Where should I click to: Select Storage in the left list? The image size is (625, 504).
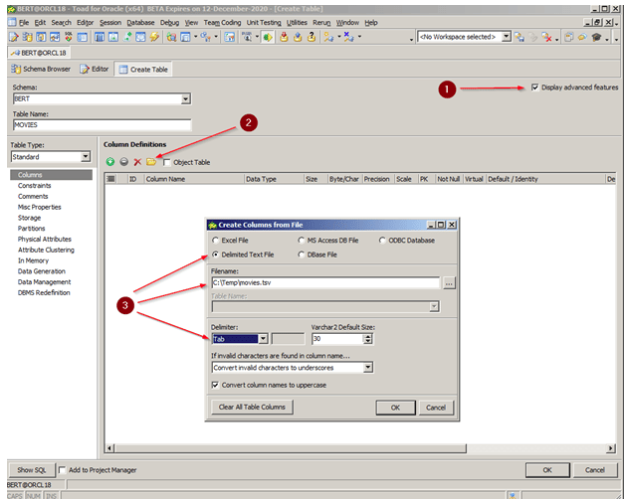(29, 218)
